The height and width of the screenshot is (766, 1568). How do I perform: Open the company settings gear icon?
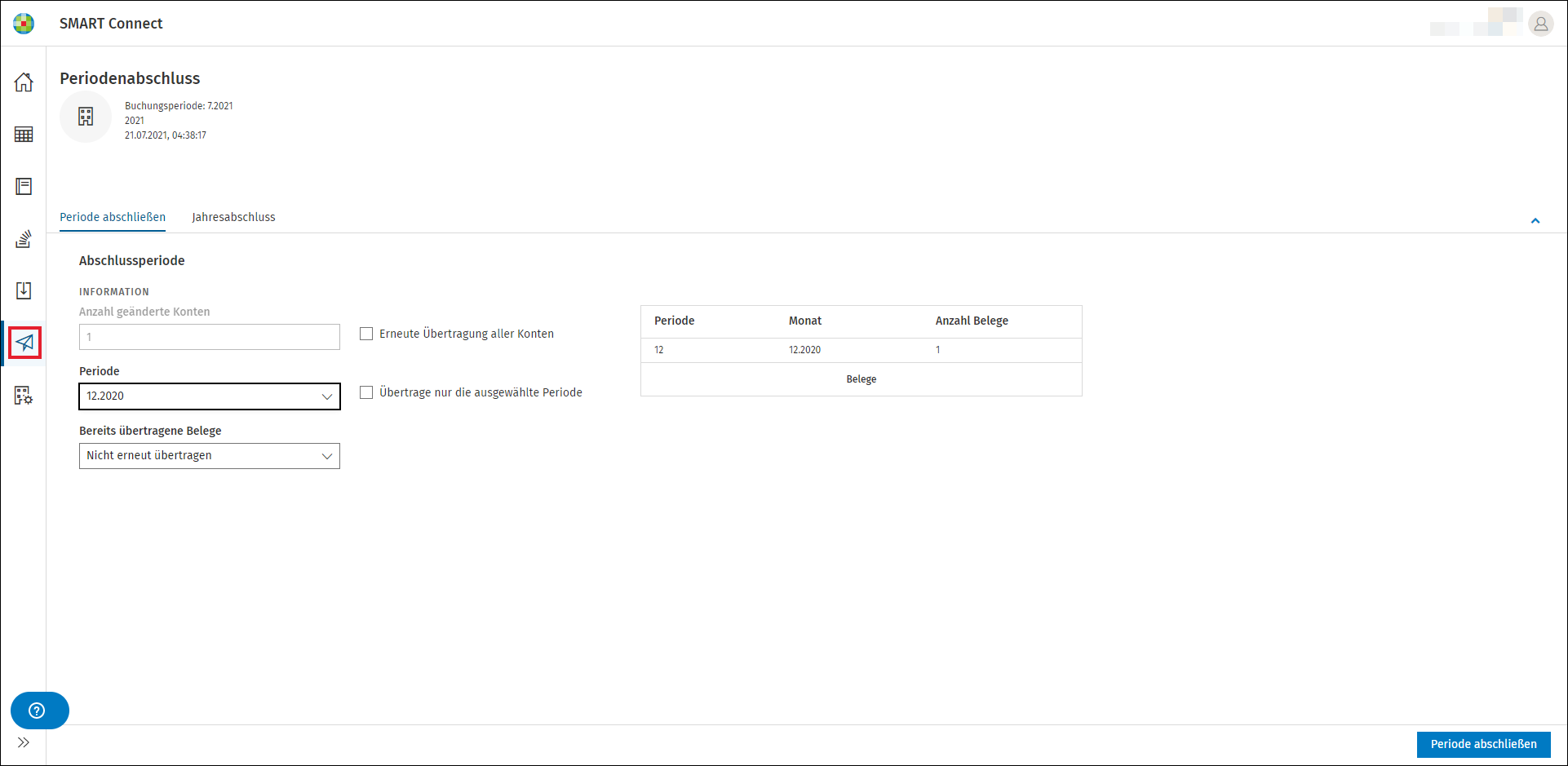pyautogui.click(x=24, y=396)
